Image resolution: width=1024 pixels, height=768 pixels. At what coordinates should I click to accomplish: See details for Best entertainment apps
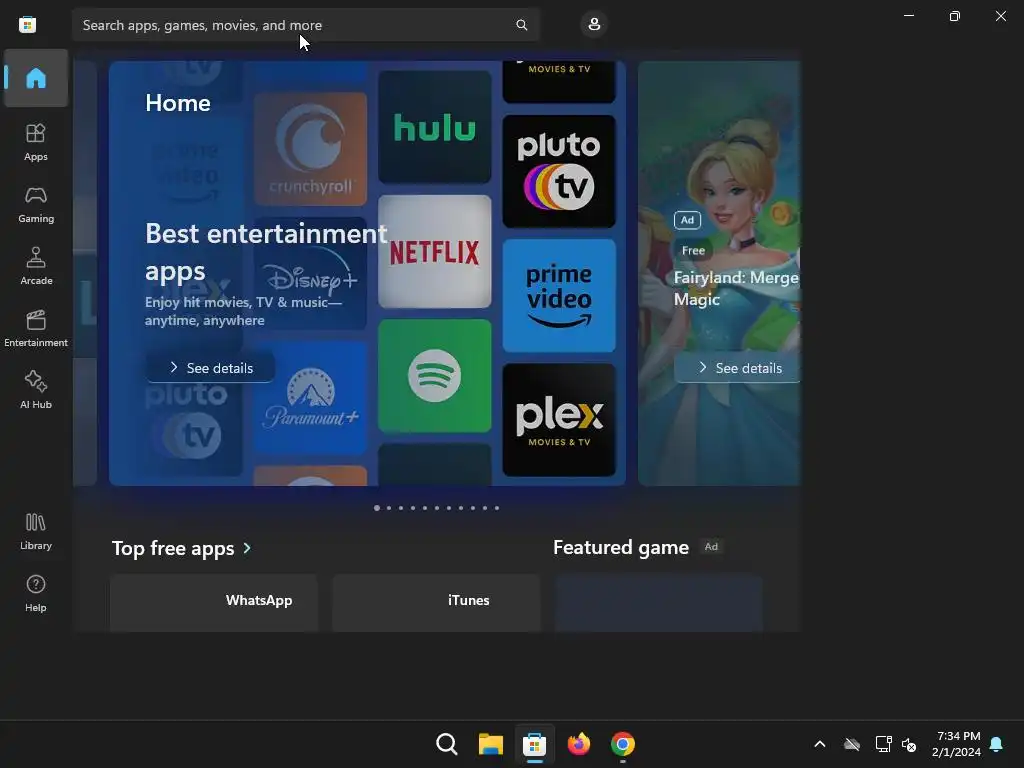coord(210,368)
